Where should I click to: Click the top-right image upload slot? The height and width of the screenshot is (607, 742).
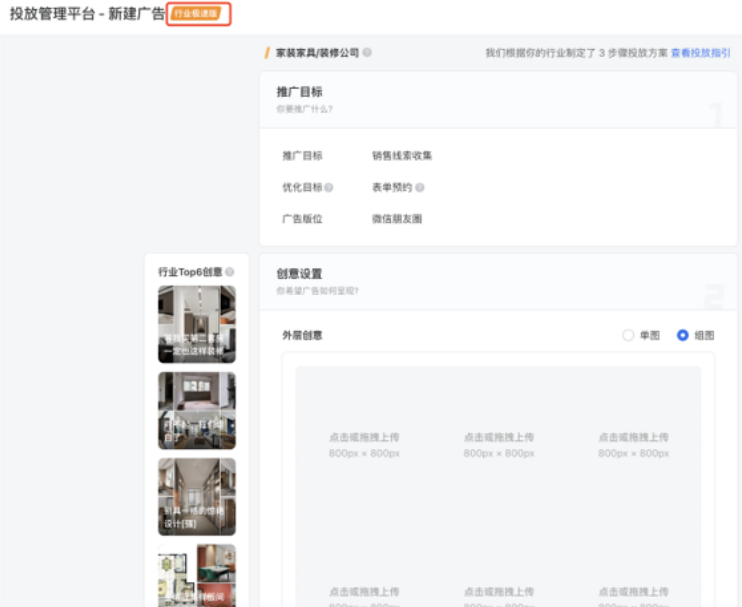pos(634,445)
